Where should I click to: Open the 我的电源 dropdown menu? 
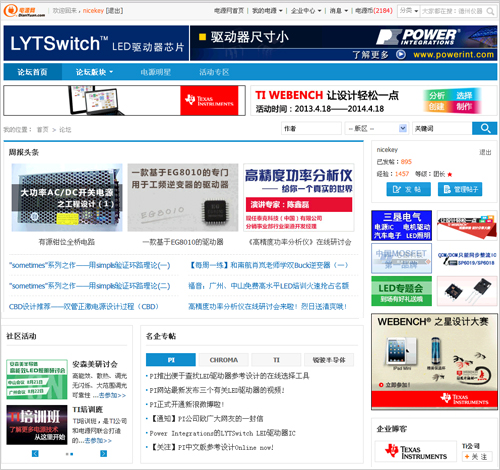(267, 11)
